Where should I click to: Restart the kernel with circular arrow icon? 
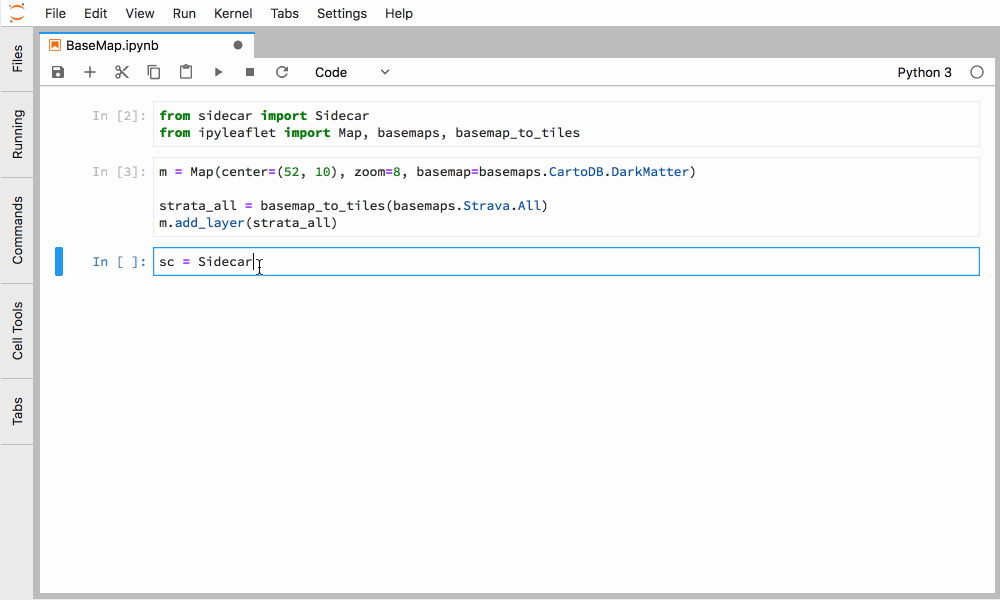pos(282,72)
